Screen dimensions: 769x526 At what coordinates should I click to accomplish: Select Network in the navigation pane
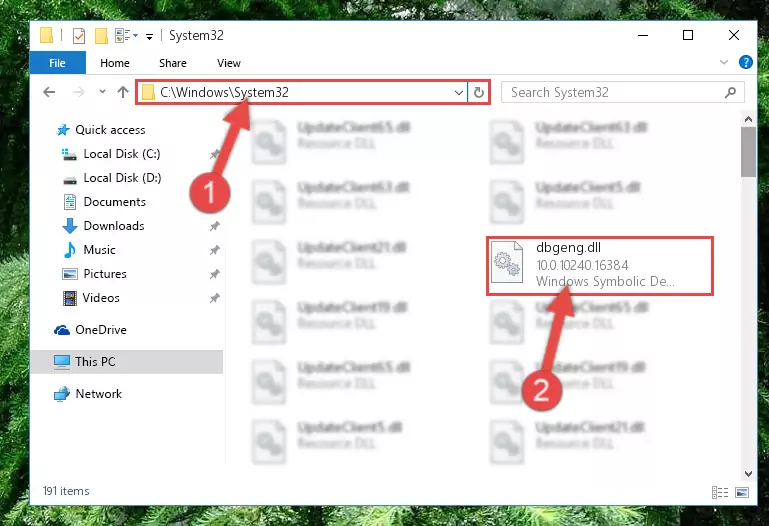click(x=99, y=394)
